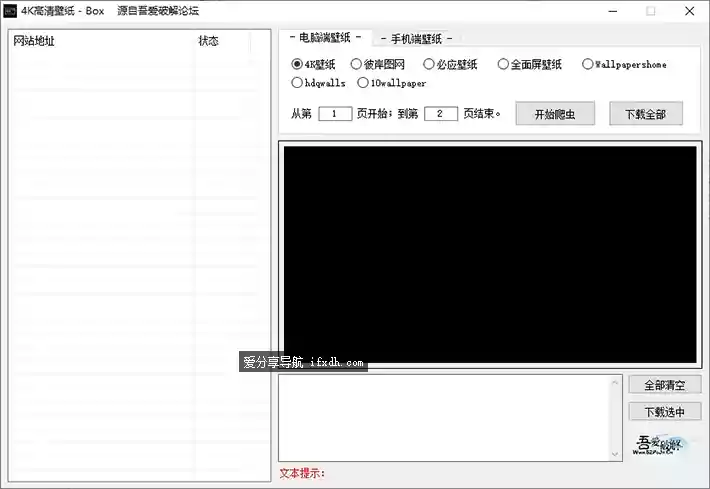Open the 手机端壁纸 tab
Image resolution: width=710 pixels, height=489 pixels.
[416, 39]
